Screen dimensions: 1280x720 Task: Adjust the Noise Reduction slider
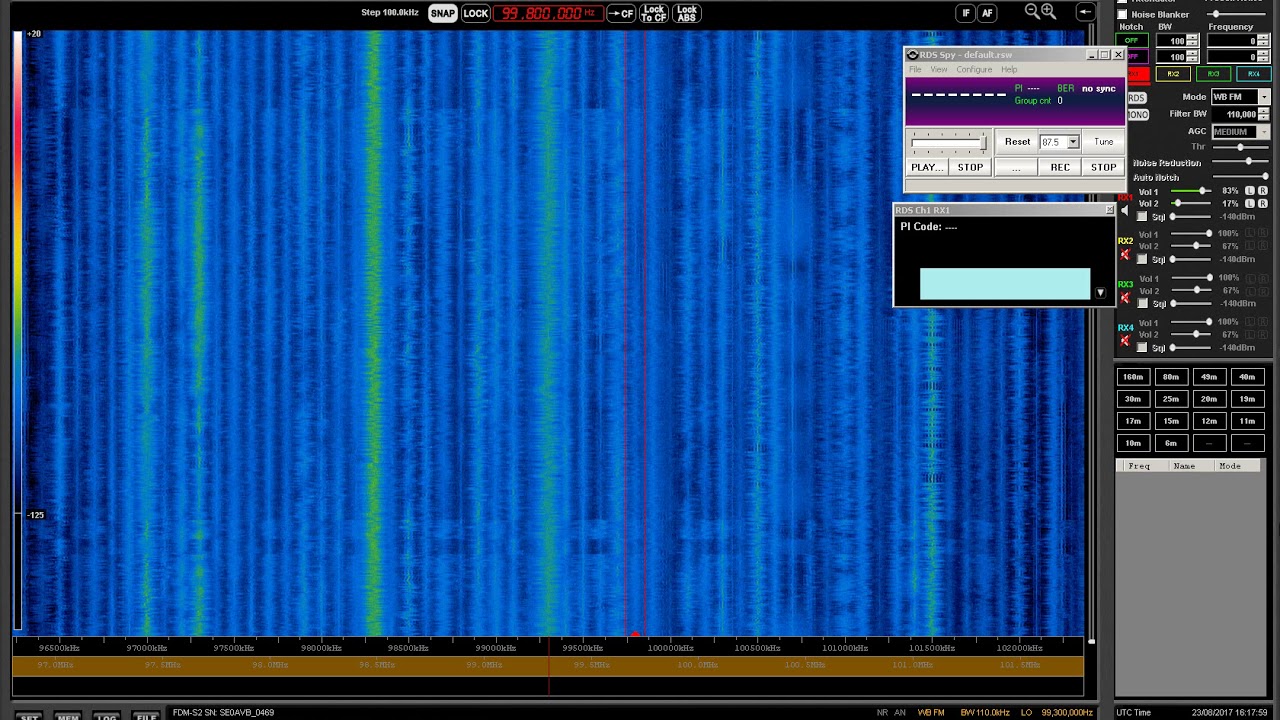[1240, 162]
